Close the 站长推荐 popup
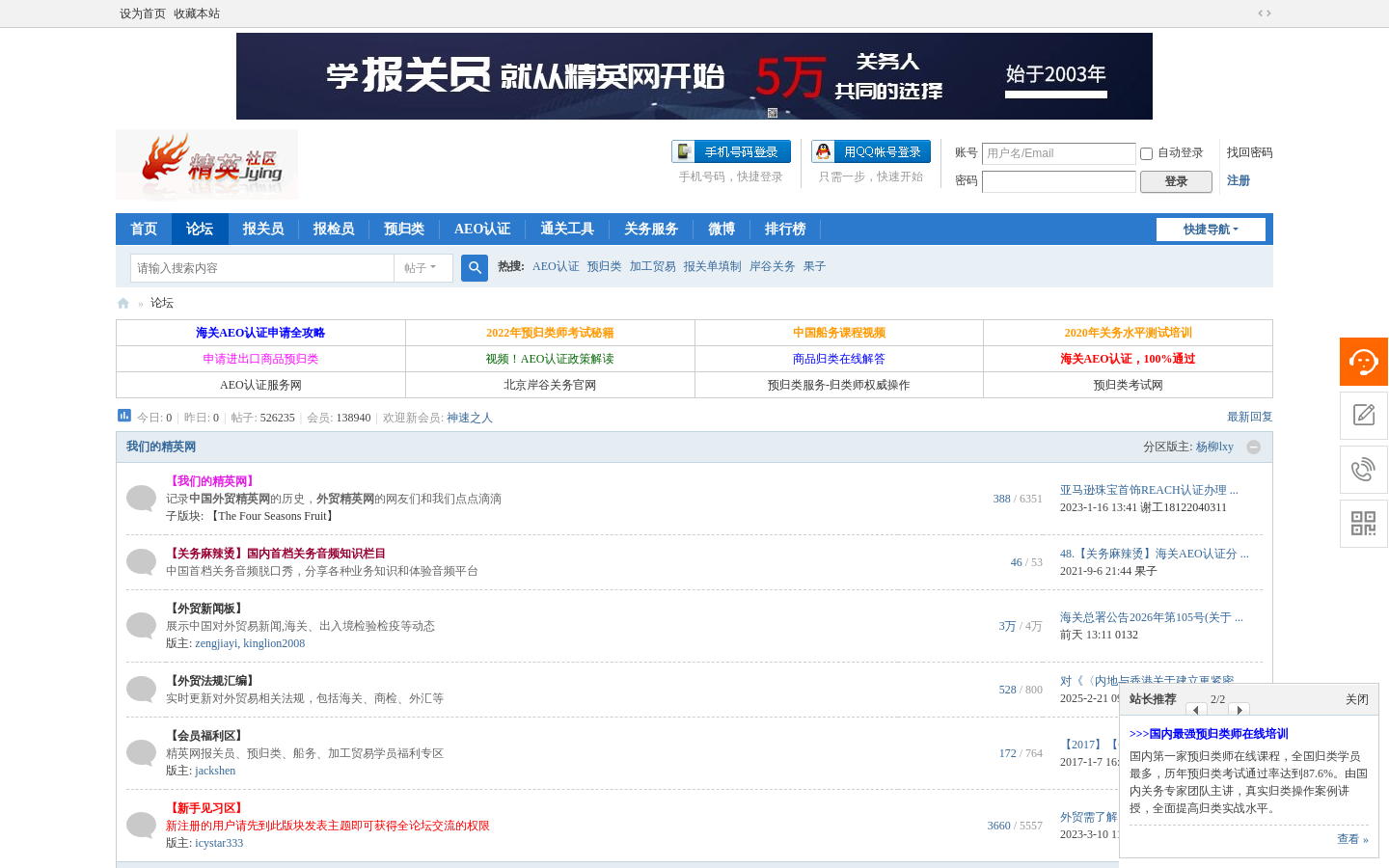The image size is (1389, 868). [1357, 699]
